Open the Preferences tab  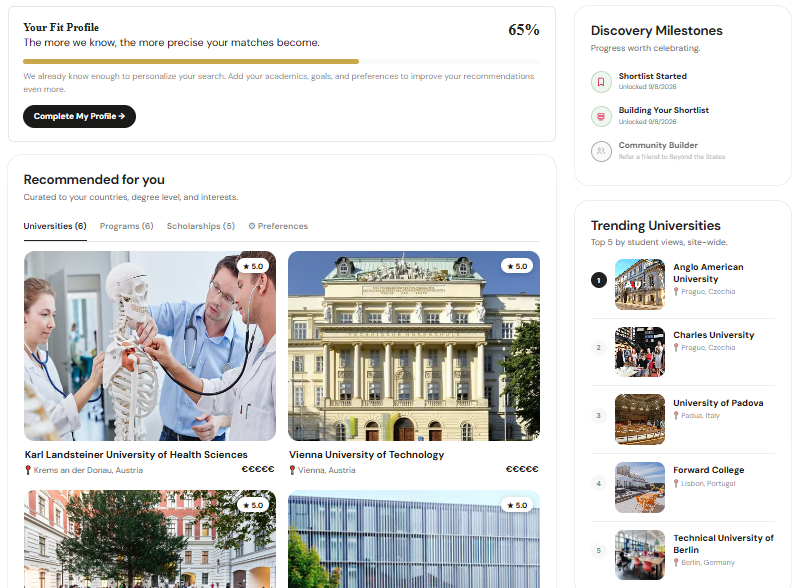click(278, 226)
